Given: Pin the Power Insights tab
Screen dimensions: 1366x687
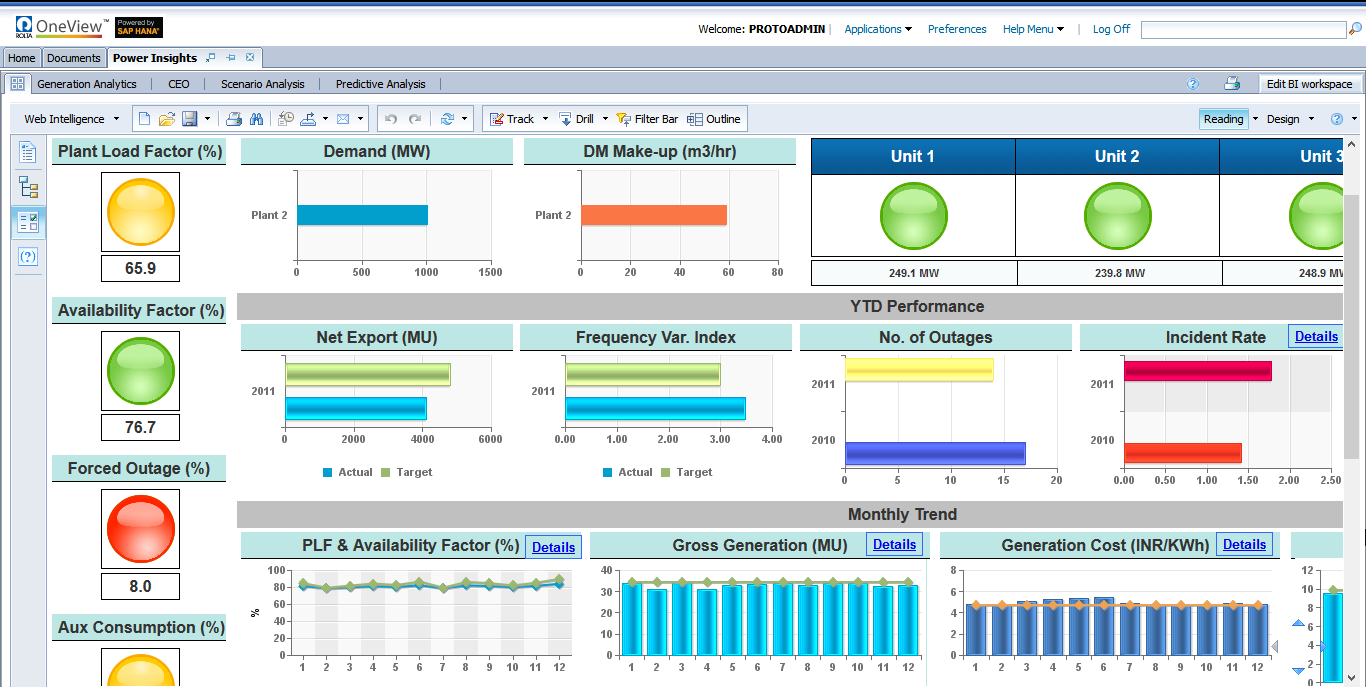Looking at the screenshot, I should (231, 58).
